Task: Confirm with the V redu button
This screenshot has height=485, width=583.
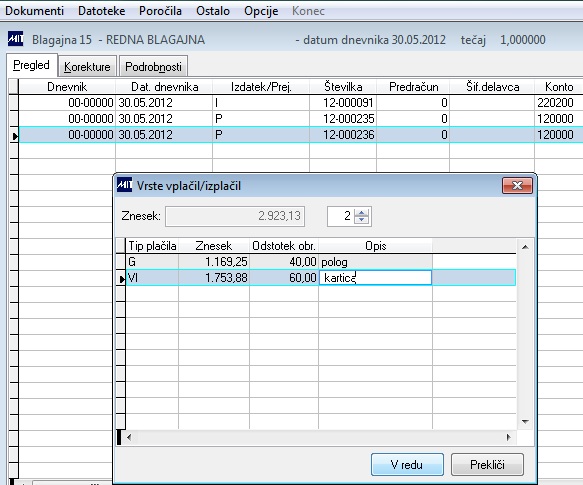Action: click(x=407, y=464)
